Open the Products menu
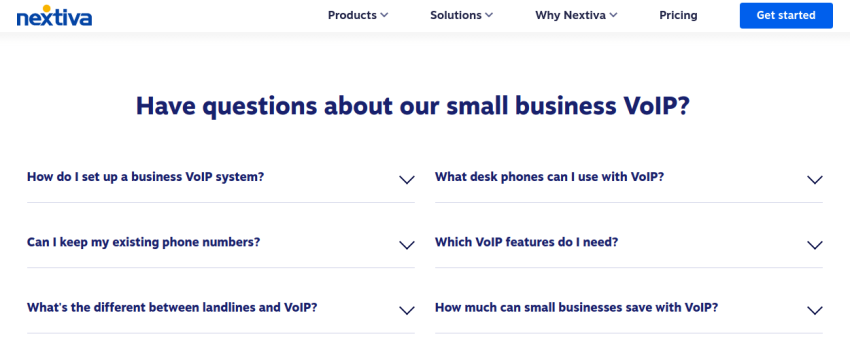This screenshot has width=850, height=360. pyautogui.click(x=358, y=15)
